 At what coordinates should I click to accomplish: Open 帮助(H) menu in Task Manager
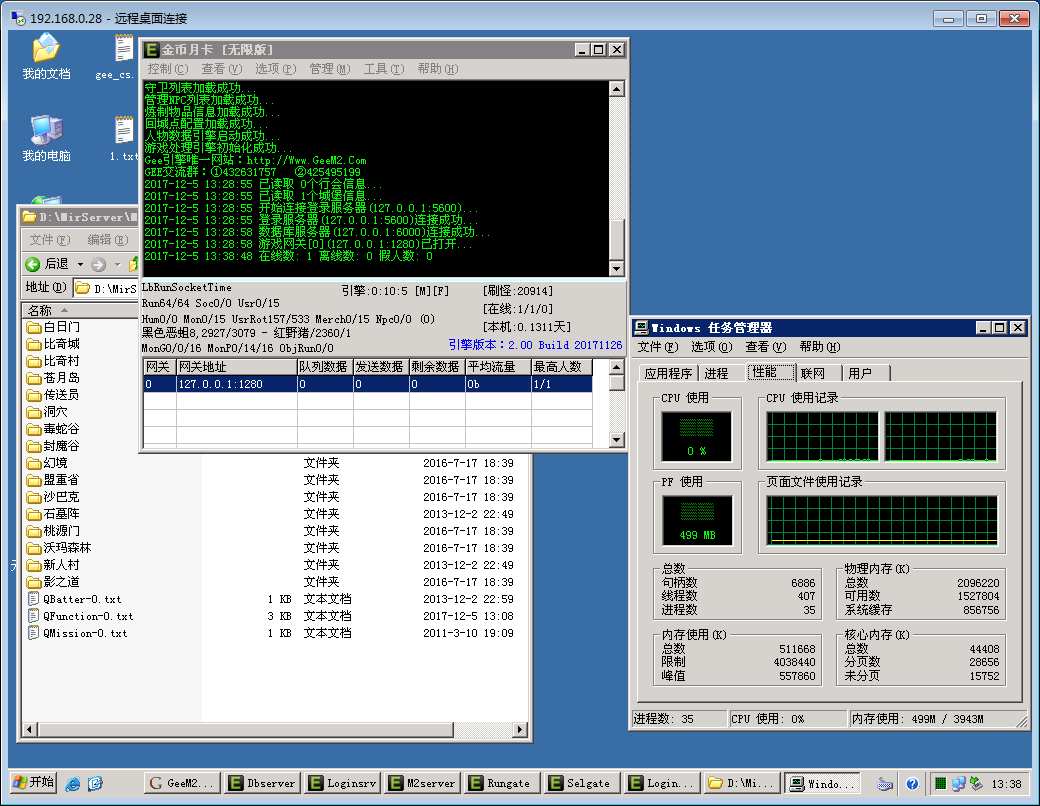(x=820, y=347)
